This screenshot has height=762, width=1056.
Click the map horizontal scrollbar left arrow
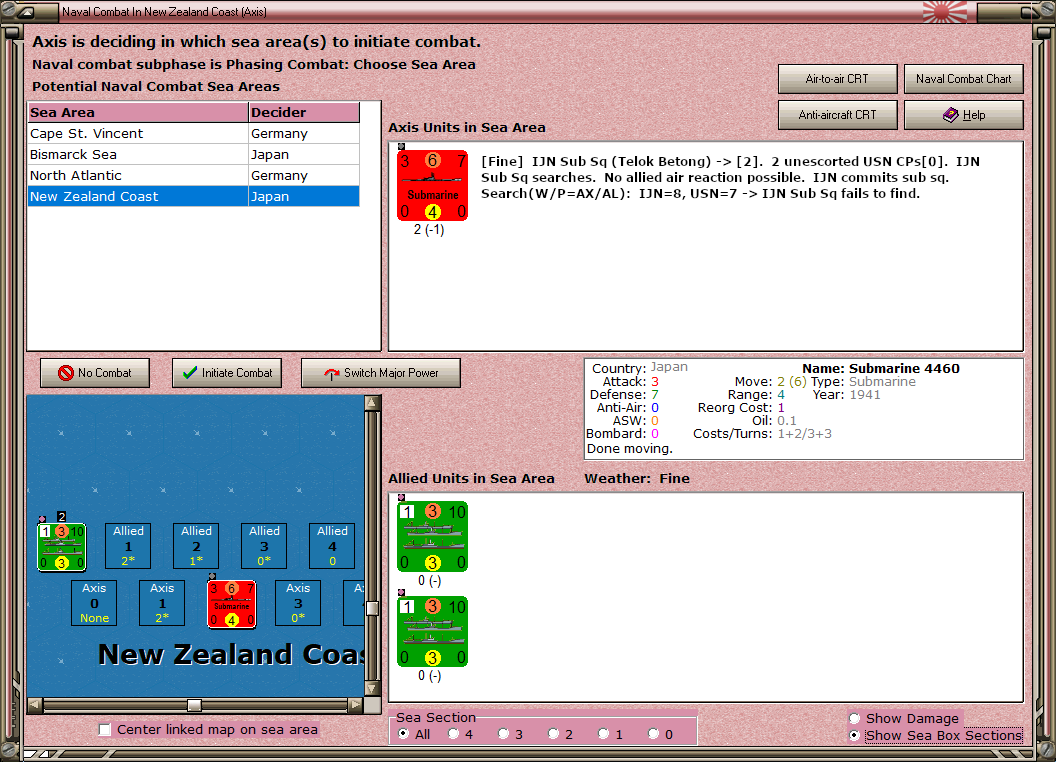coord(35,705)
